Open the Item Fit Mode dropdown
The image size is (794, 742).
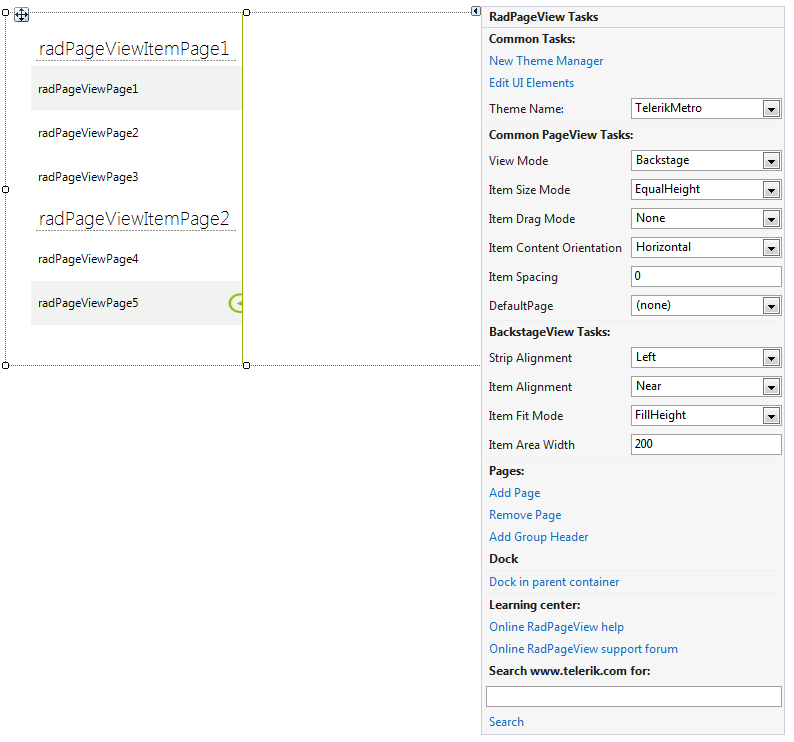pyautogui.click(x=771, y=416)
